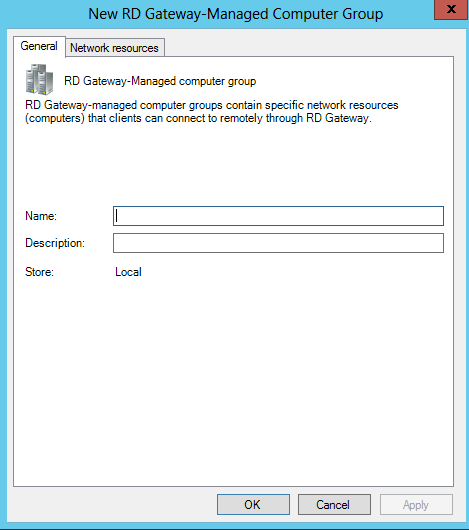
Task: Click the line starting "(computers) that clients can connect"
Action: pos(198,118)
